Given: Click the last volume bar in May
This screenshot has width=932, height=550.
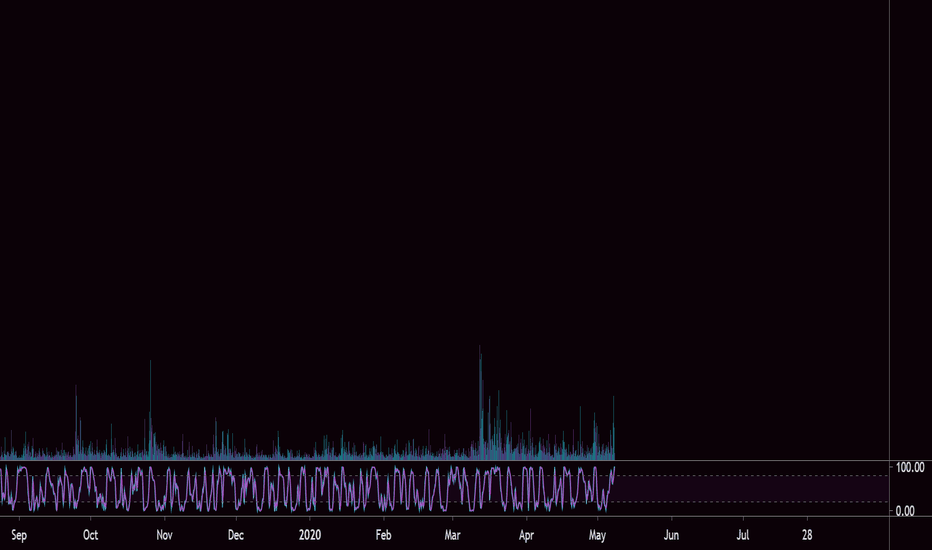Looking at the screenshot, I should coord(613,428).
